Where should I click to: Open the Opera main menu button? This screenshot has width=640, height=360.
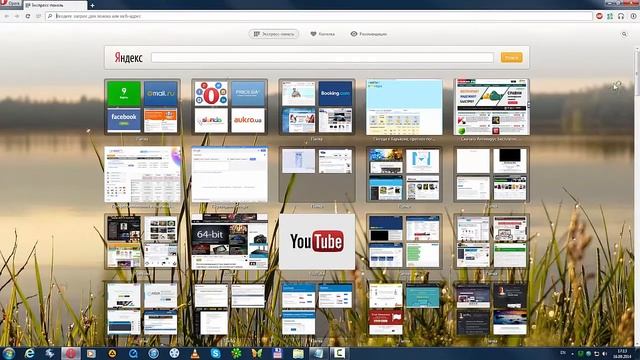tap(11, 4)
